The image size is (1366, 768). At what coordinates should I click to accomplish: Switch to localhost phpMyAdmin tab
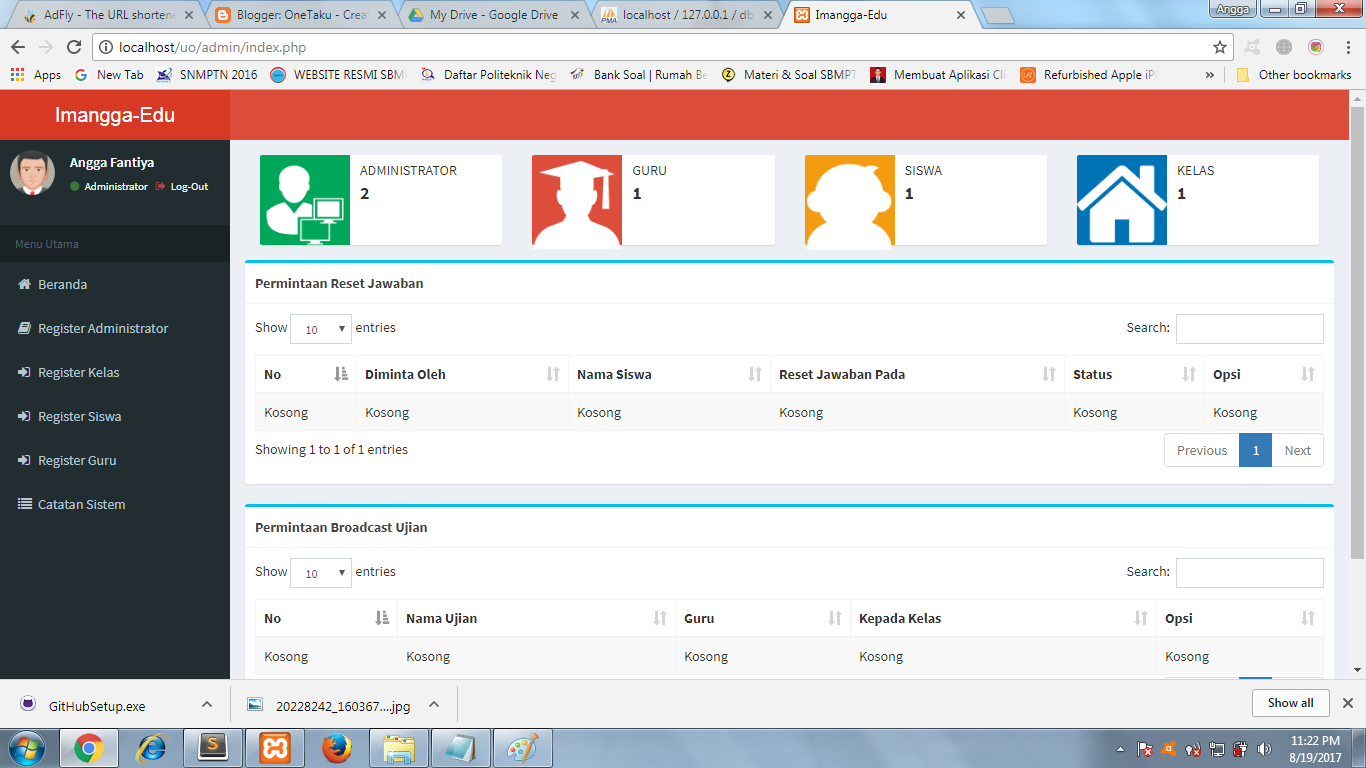pyautogui.click(x=686, y=15)
